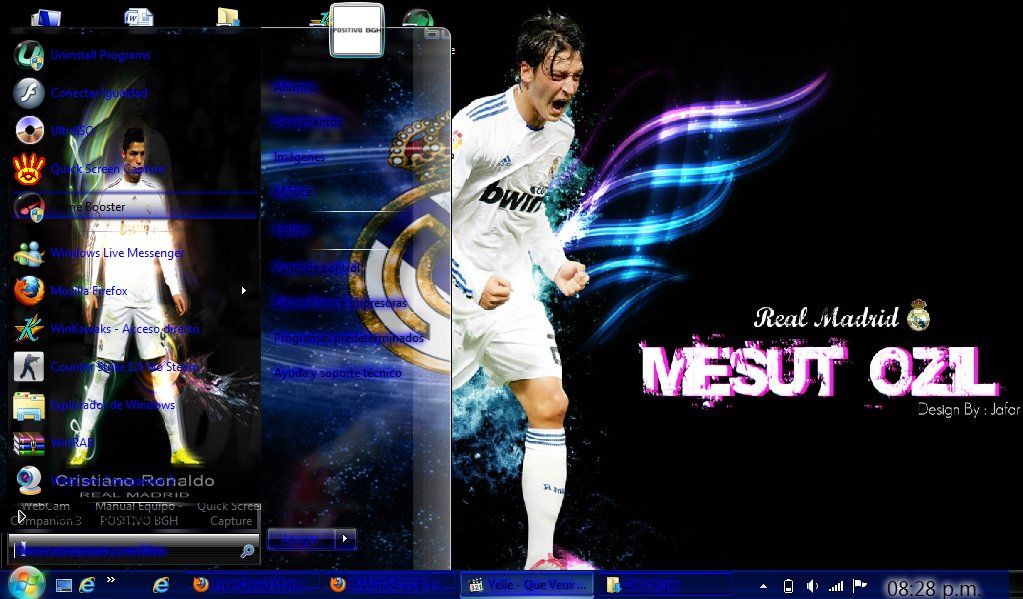Viewport: 1023px width, 599px height.
Task: Launch WinKawaks emulator shortcut
Action: click(124, 329)
